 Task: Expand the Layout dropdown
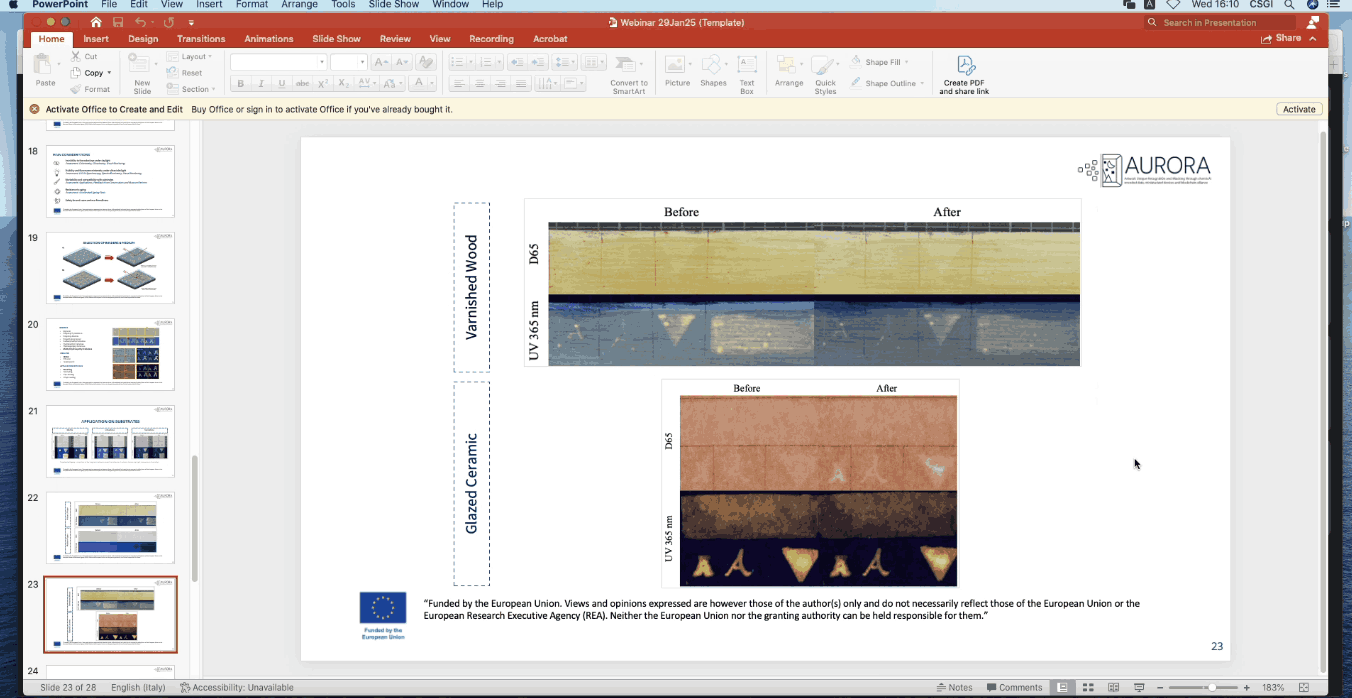[189, 57]
